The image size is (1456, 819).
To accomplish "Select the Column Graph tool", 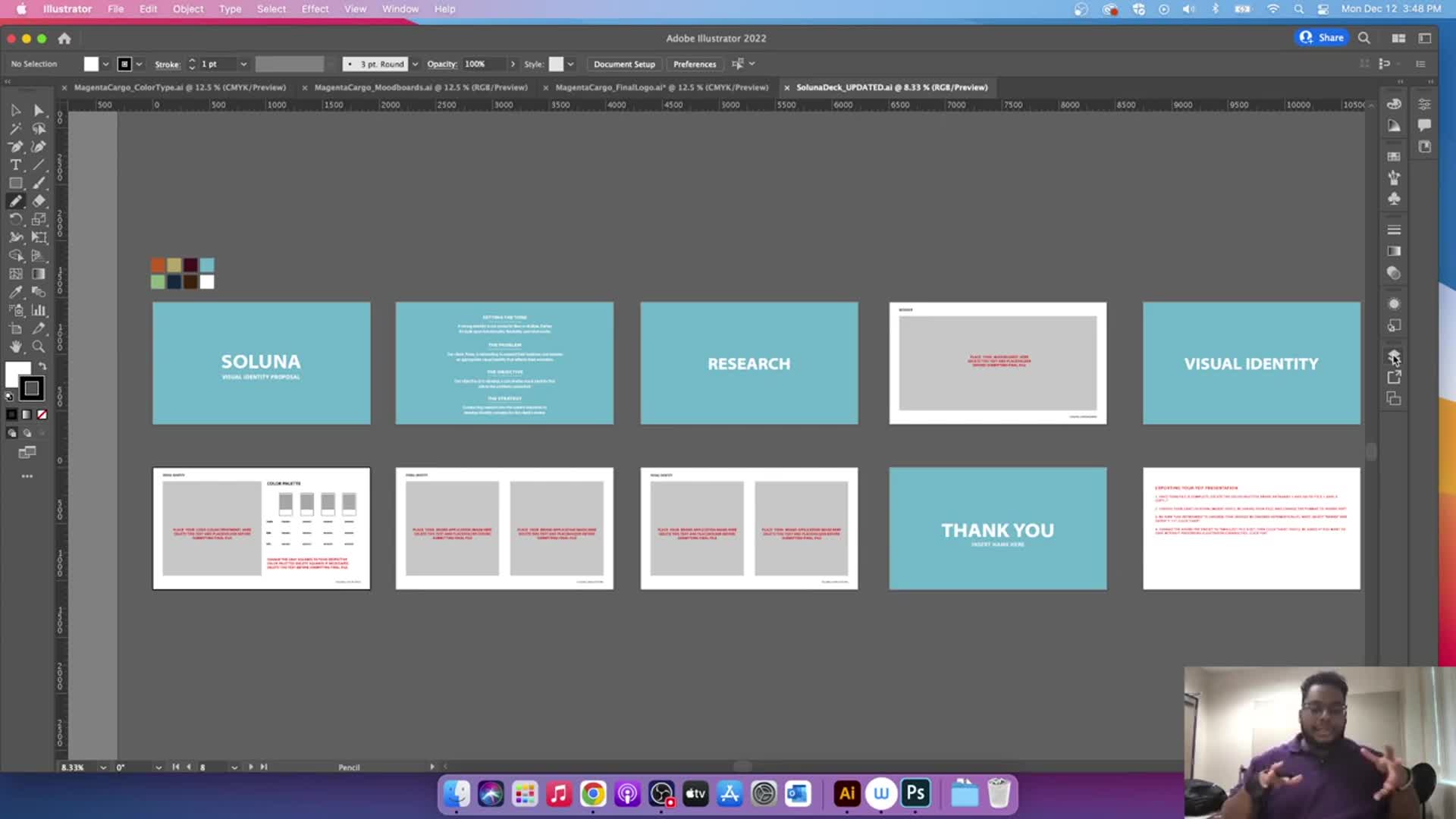I will tap(39, 310).
